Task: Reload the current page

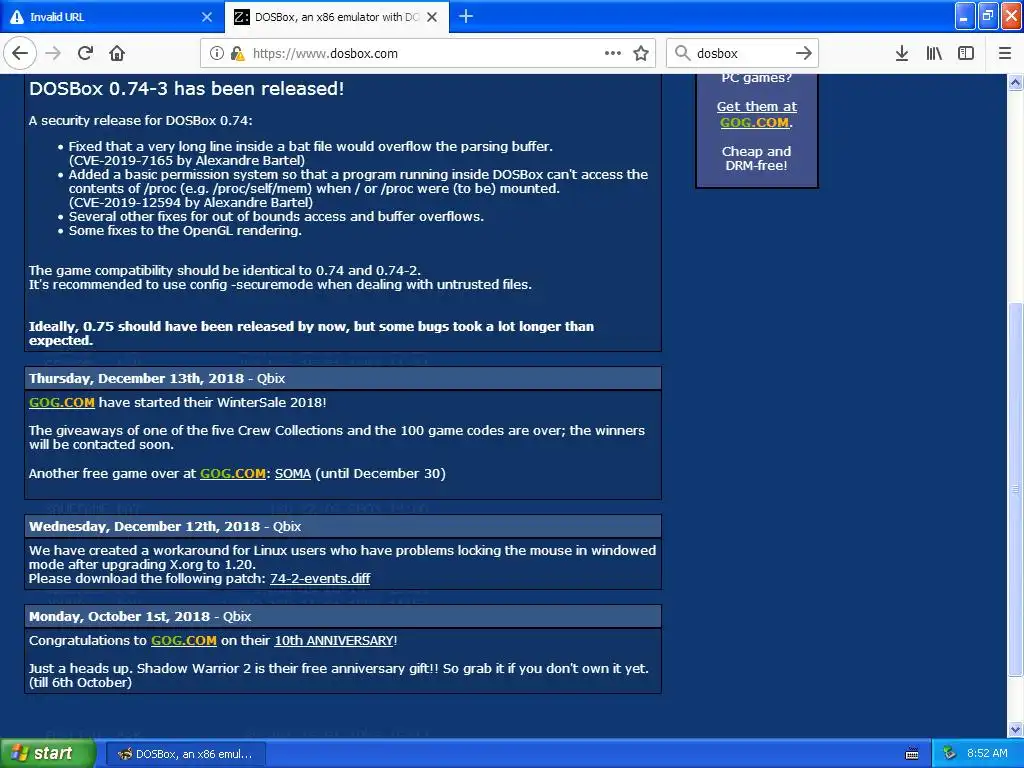Action: pos(85,54)
